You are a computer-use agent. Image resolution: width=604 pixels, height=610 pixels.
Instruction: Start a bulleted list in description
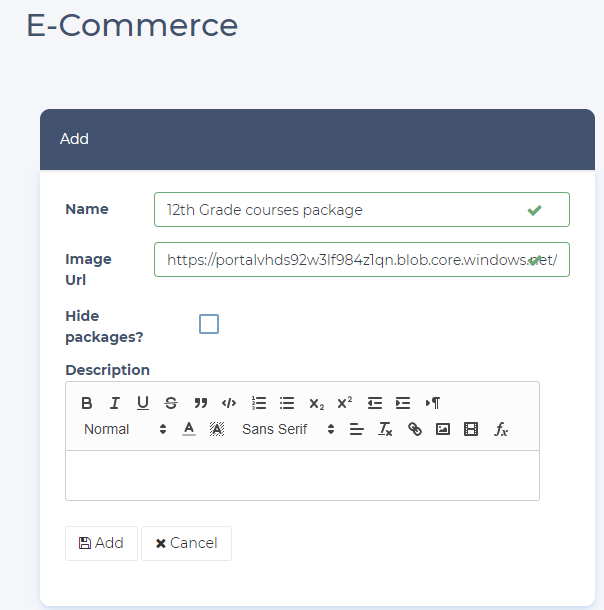pos(287,403)
